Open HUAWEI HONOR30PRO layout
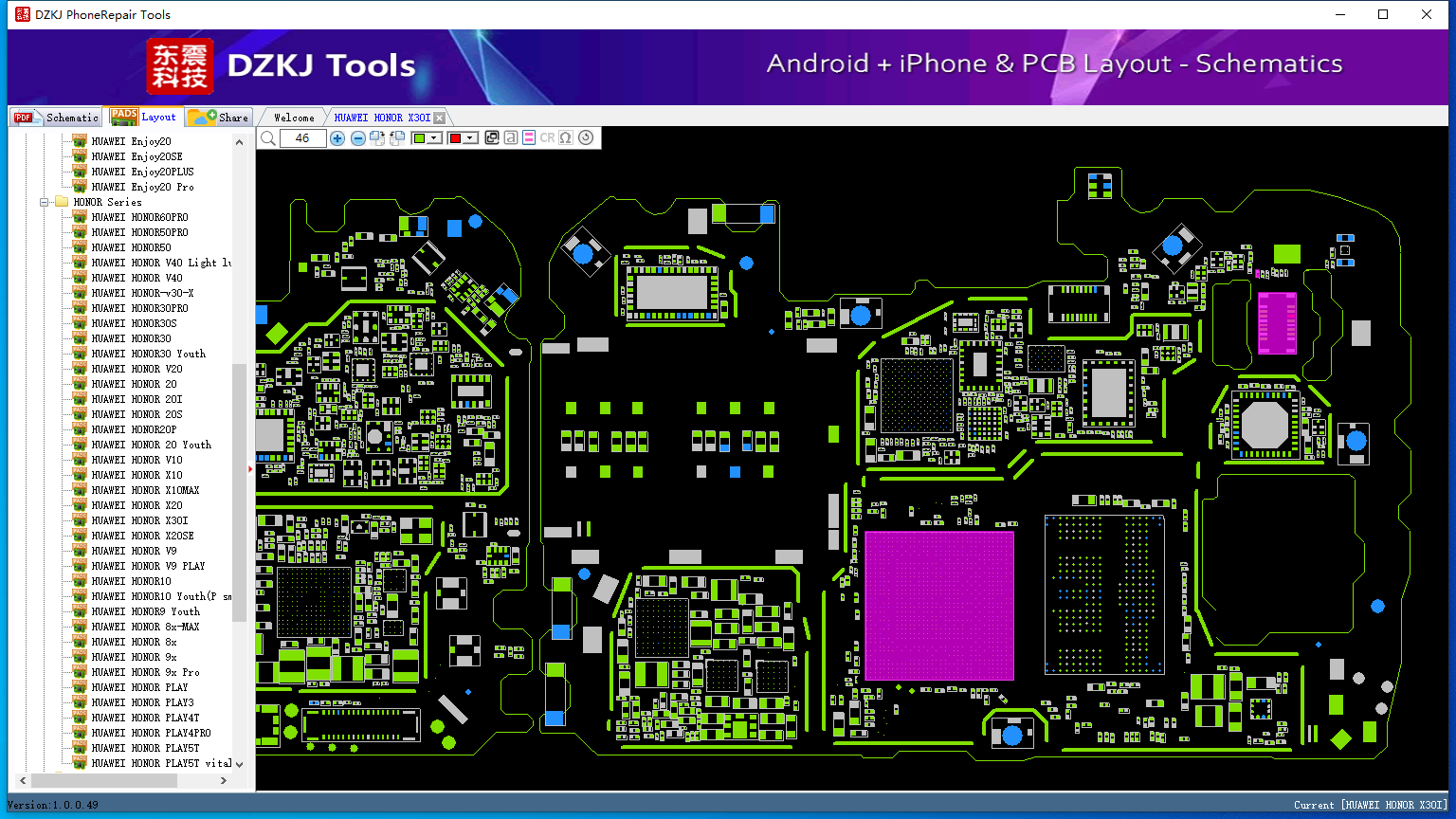 click(139, 308)
